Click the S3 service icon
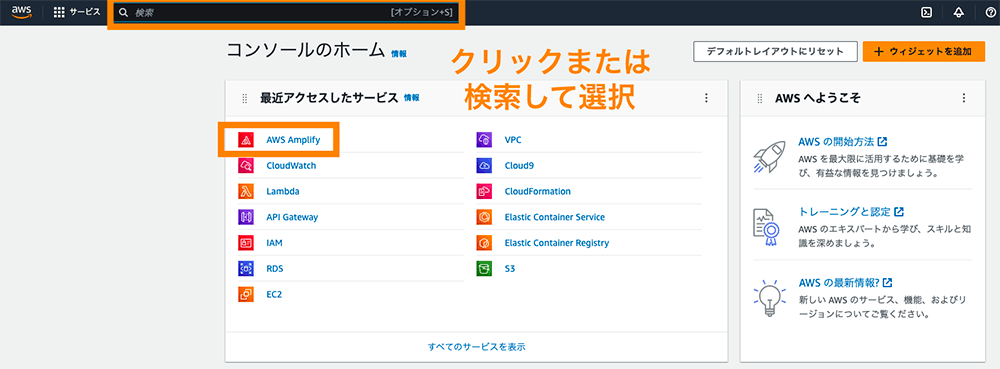This screenshot has height=369, width=1000. [x=484, y=269]
